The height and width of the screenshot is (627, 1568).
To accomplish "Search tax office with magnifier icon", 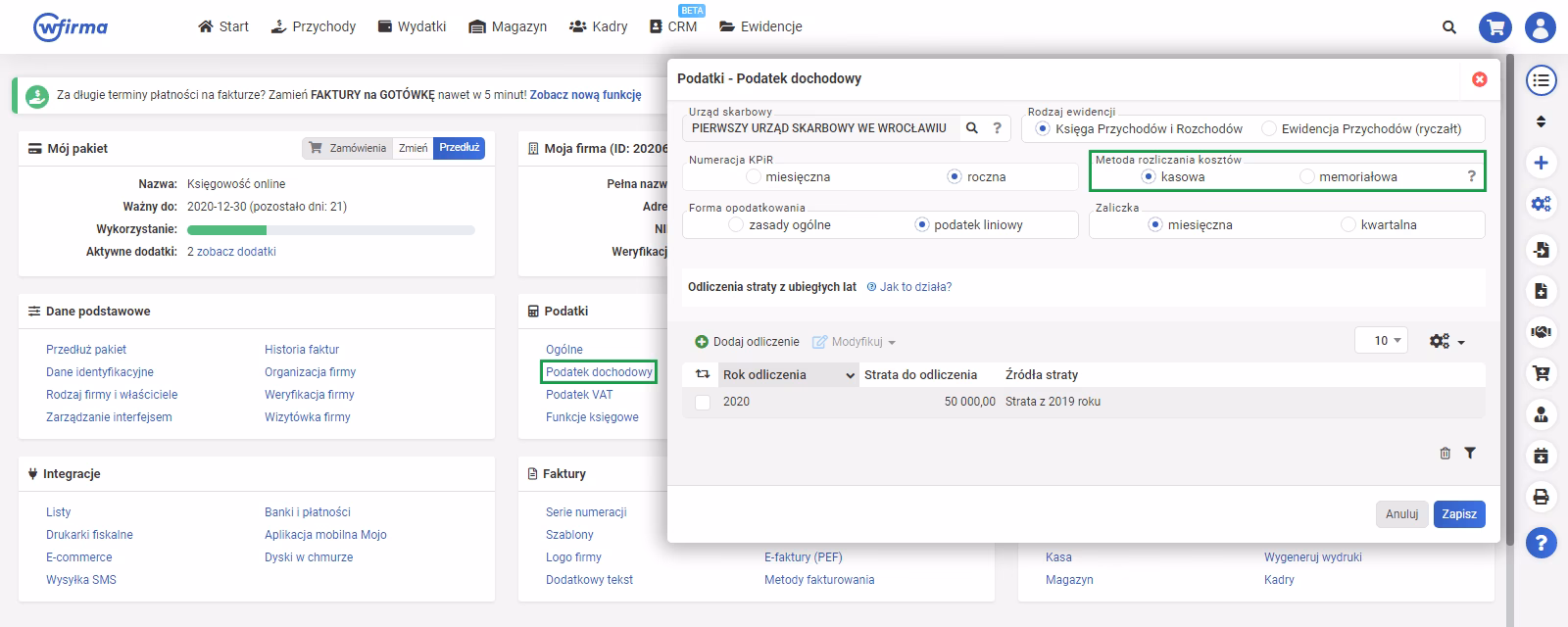I will [x=972, y=128].
